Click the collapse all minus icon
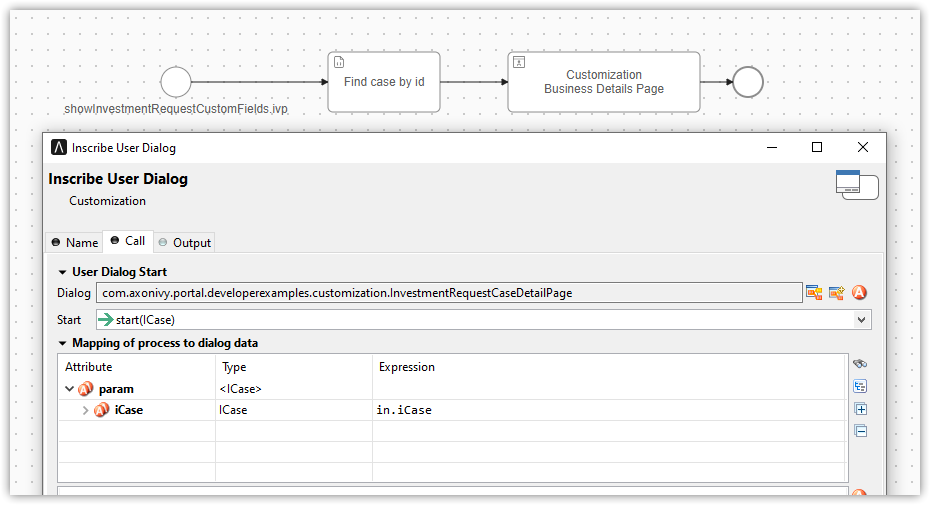 (x=861, y=431)
